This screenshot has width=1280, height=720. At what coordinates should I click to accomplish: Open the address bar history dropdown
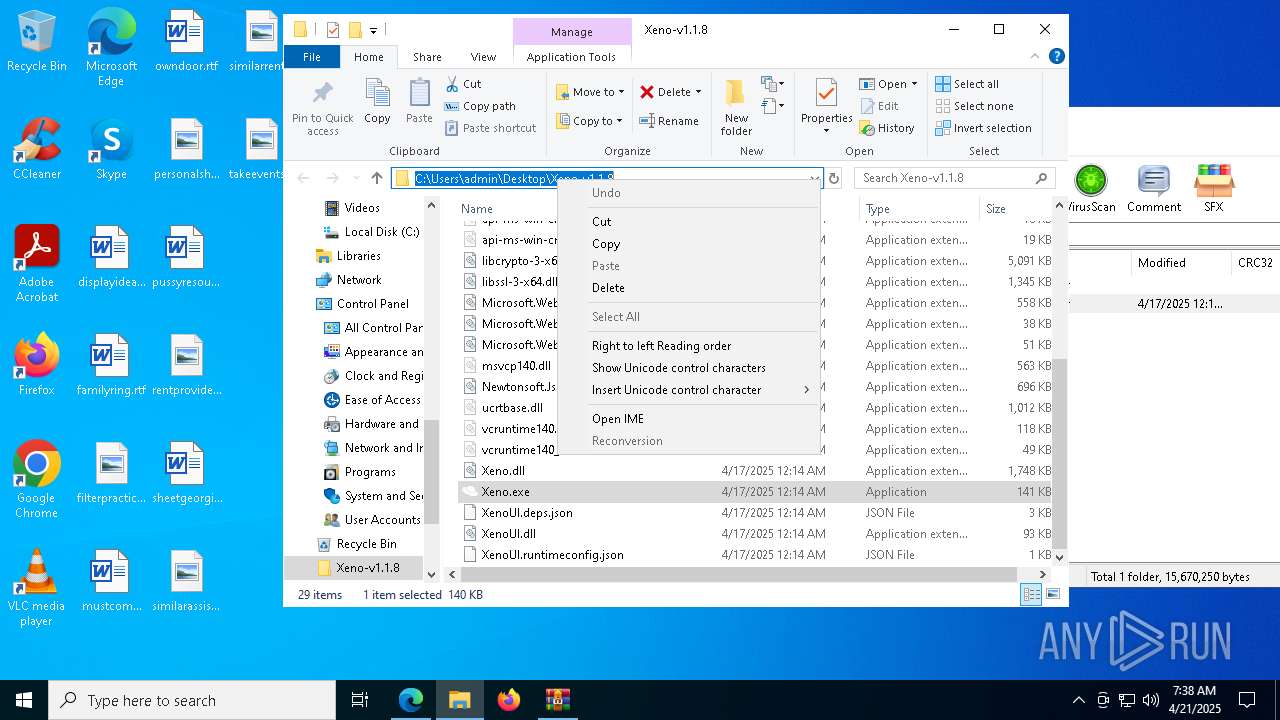point(813,178)
